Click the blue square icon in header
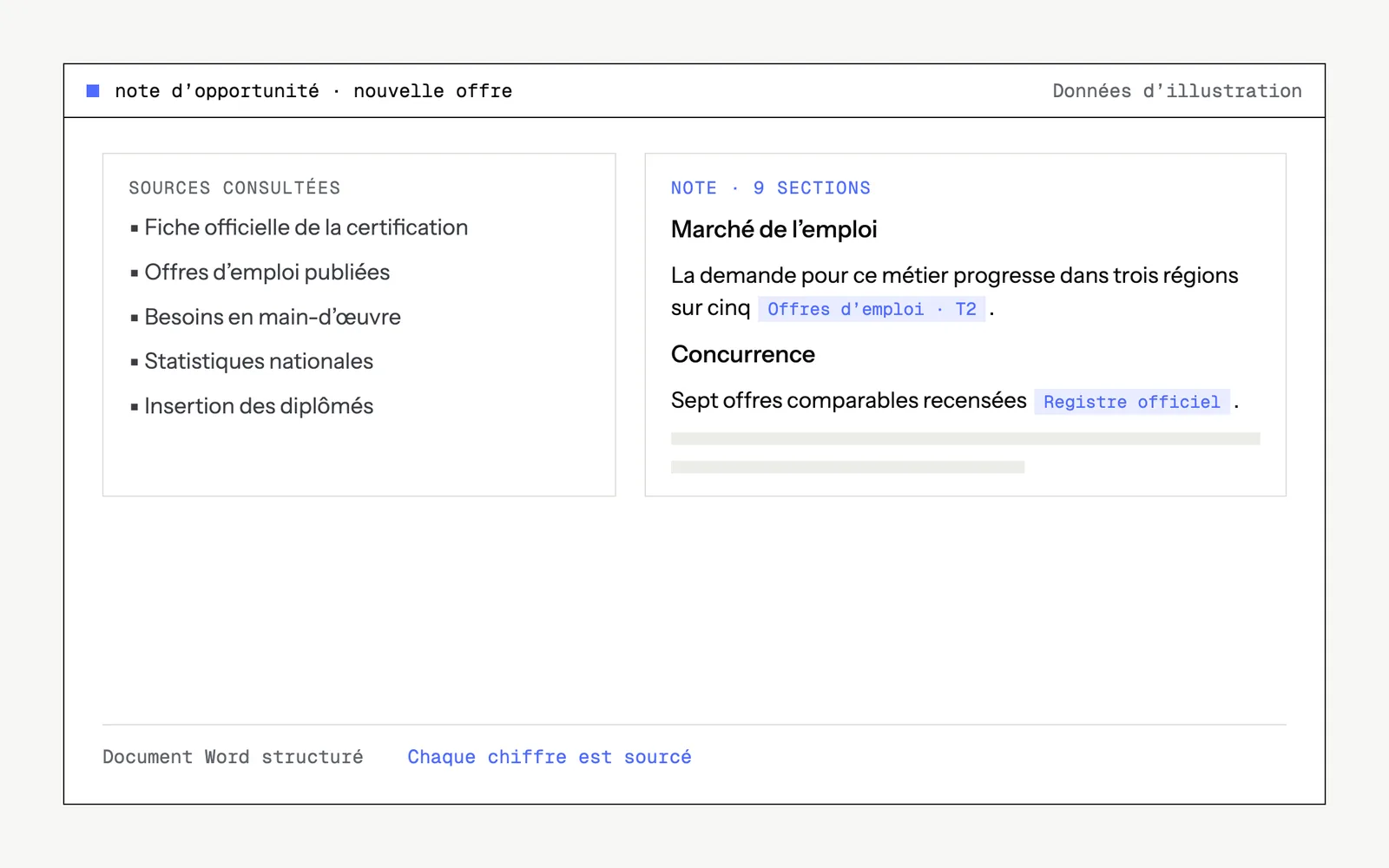Image resolution: width=1389 pixels, height=868 pixels. (93, 91)
